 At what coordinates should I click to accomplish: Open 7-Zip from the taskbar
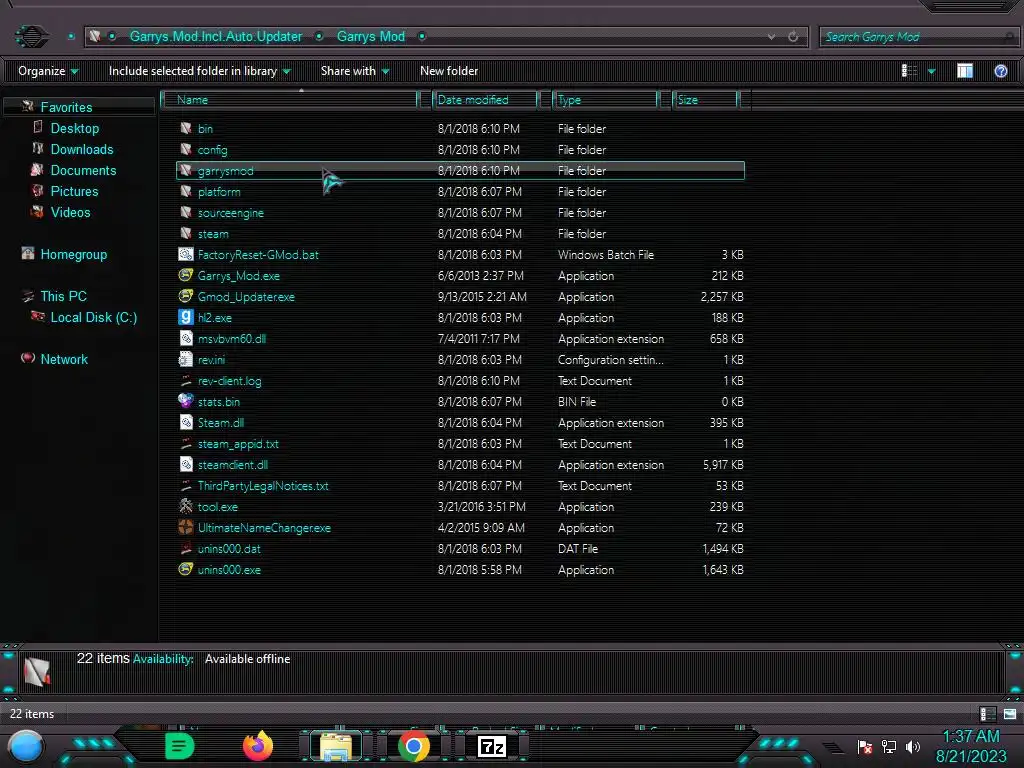pos(492,746)
